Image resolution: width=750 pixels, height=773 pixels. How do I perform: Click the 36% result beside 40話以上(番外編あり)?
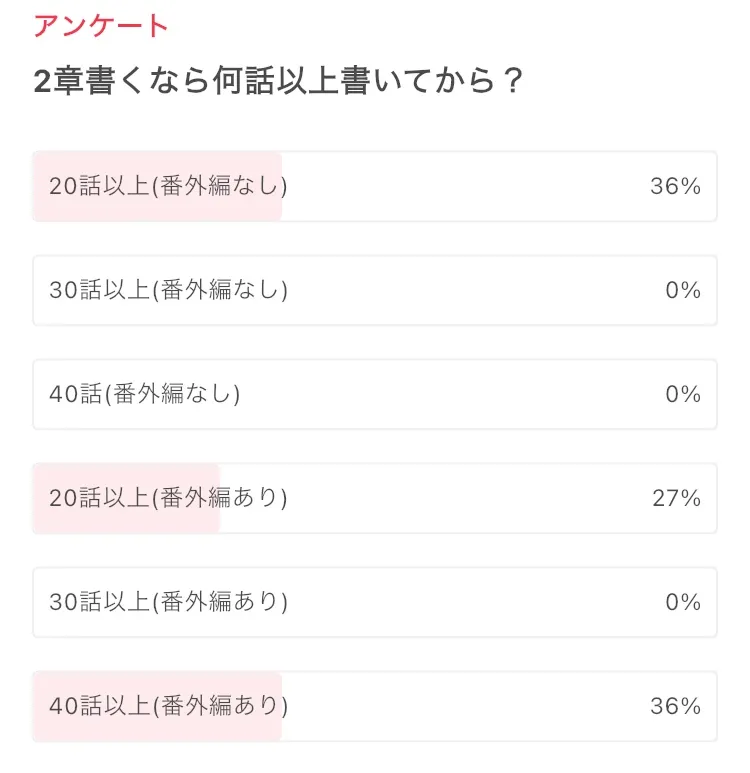[x=675, y=706]
